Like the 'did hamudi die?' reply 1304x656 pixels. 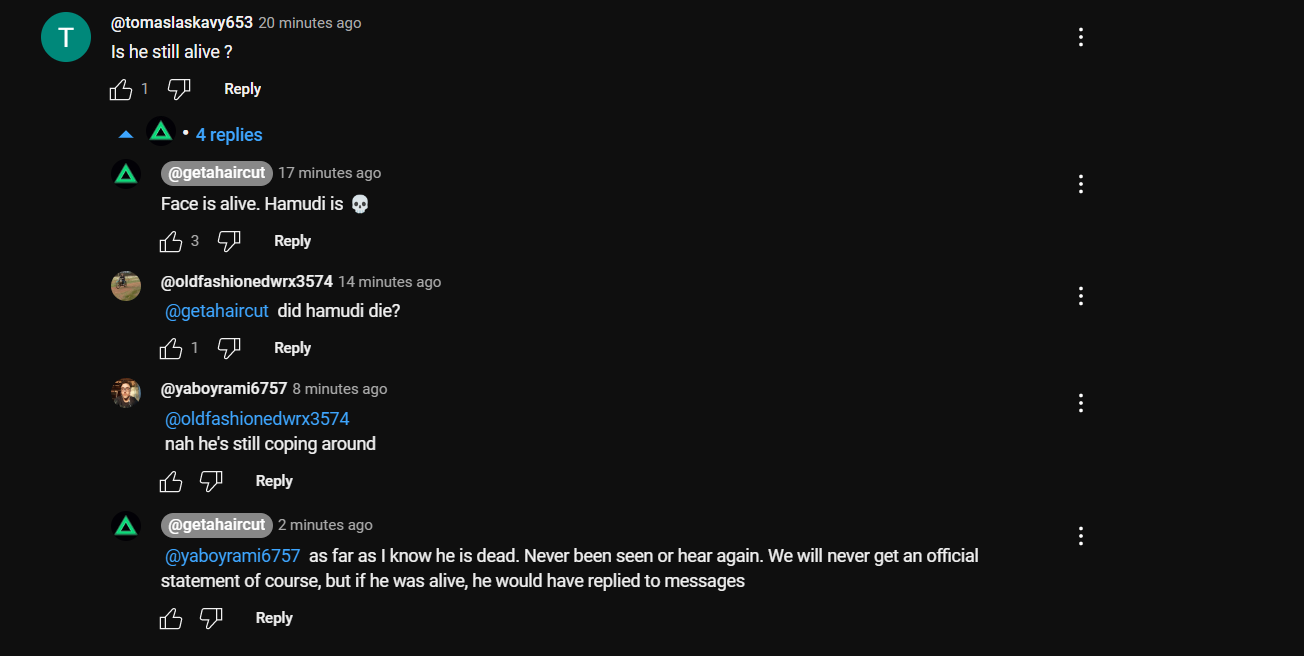pos(171,348)
